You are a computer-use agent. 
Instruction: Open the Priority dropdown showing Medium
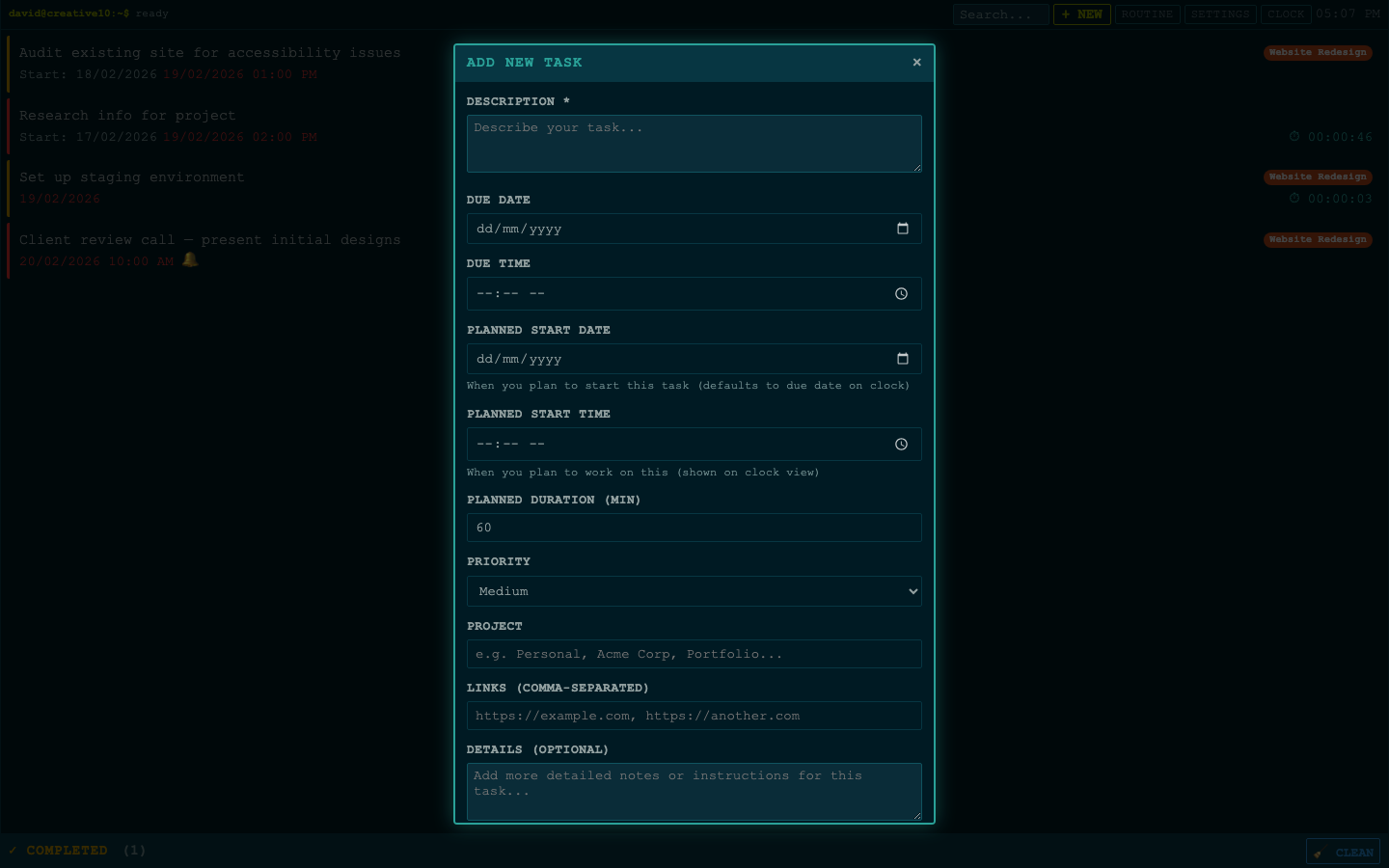pyautogui.click(x=694, y=591)
